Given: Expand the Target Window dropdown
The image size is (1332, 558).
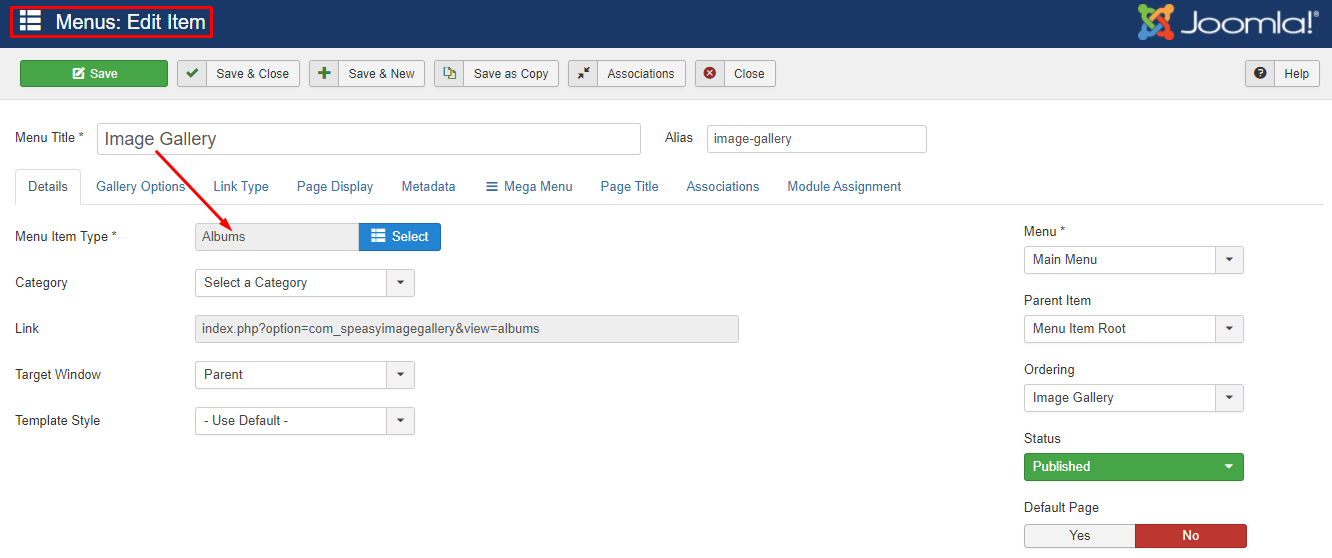Looking at the screenshot, I should (x=304, y=375).
